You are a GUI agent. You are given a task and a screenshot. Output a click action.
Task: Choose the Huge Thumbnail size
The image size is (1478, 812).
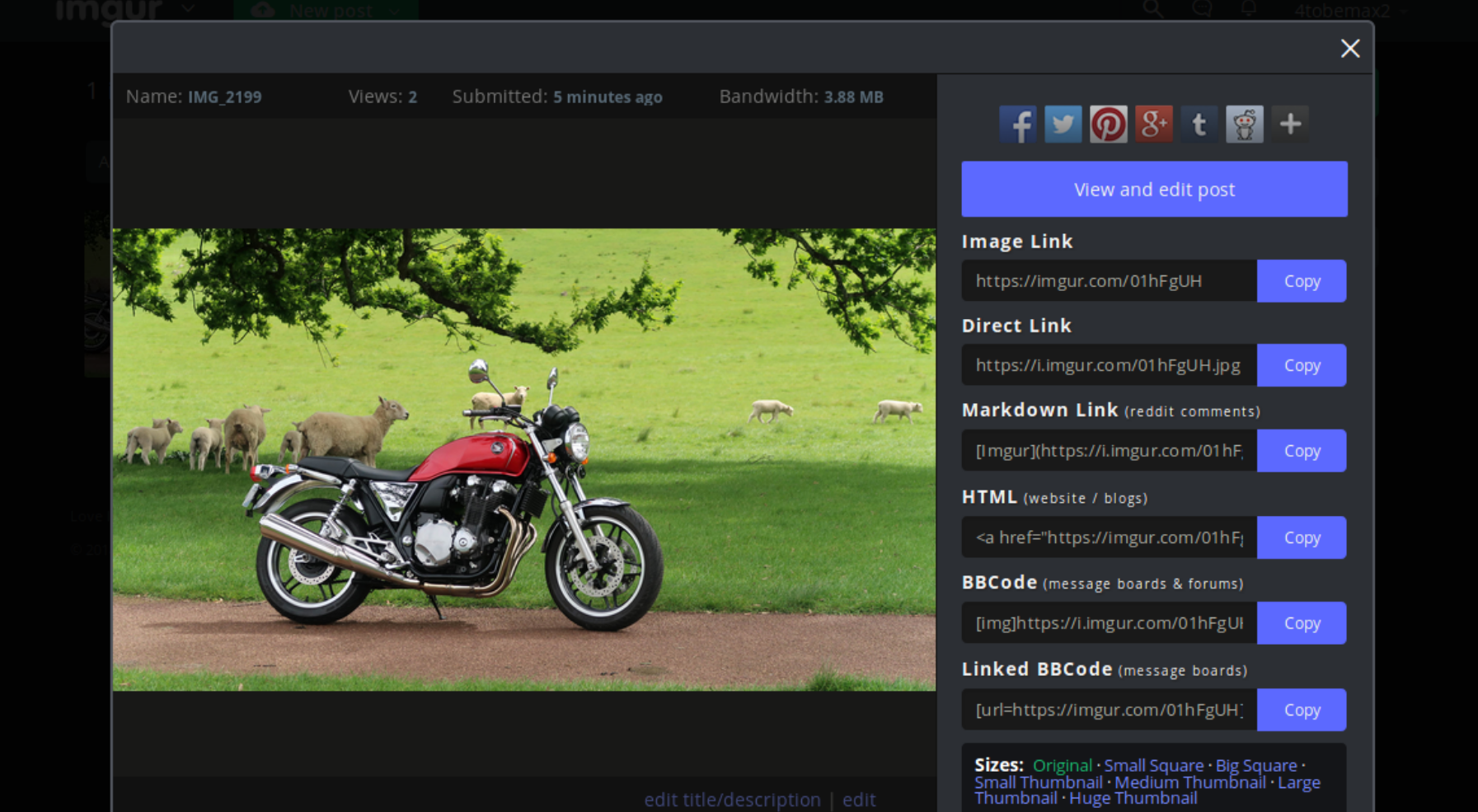(x=1133, y=798)
